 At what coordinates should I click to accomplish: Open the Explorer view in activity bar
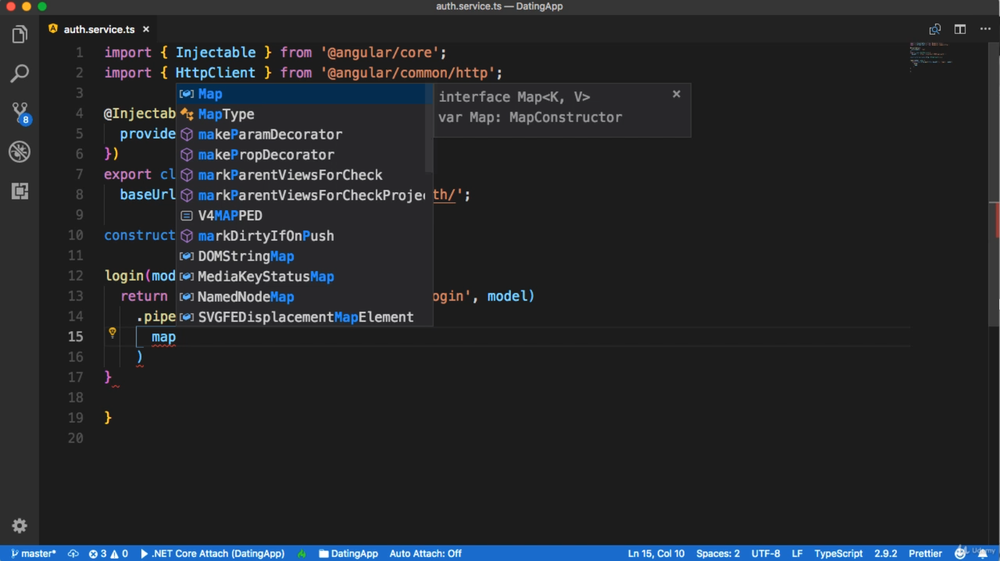tap(20, 35)
